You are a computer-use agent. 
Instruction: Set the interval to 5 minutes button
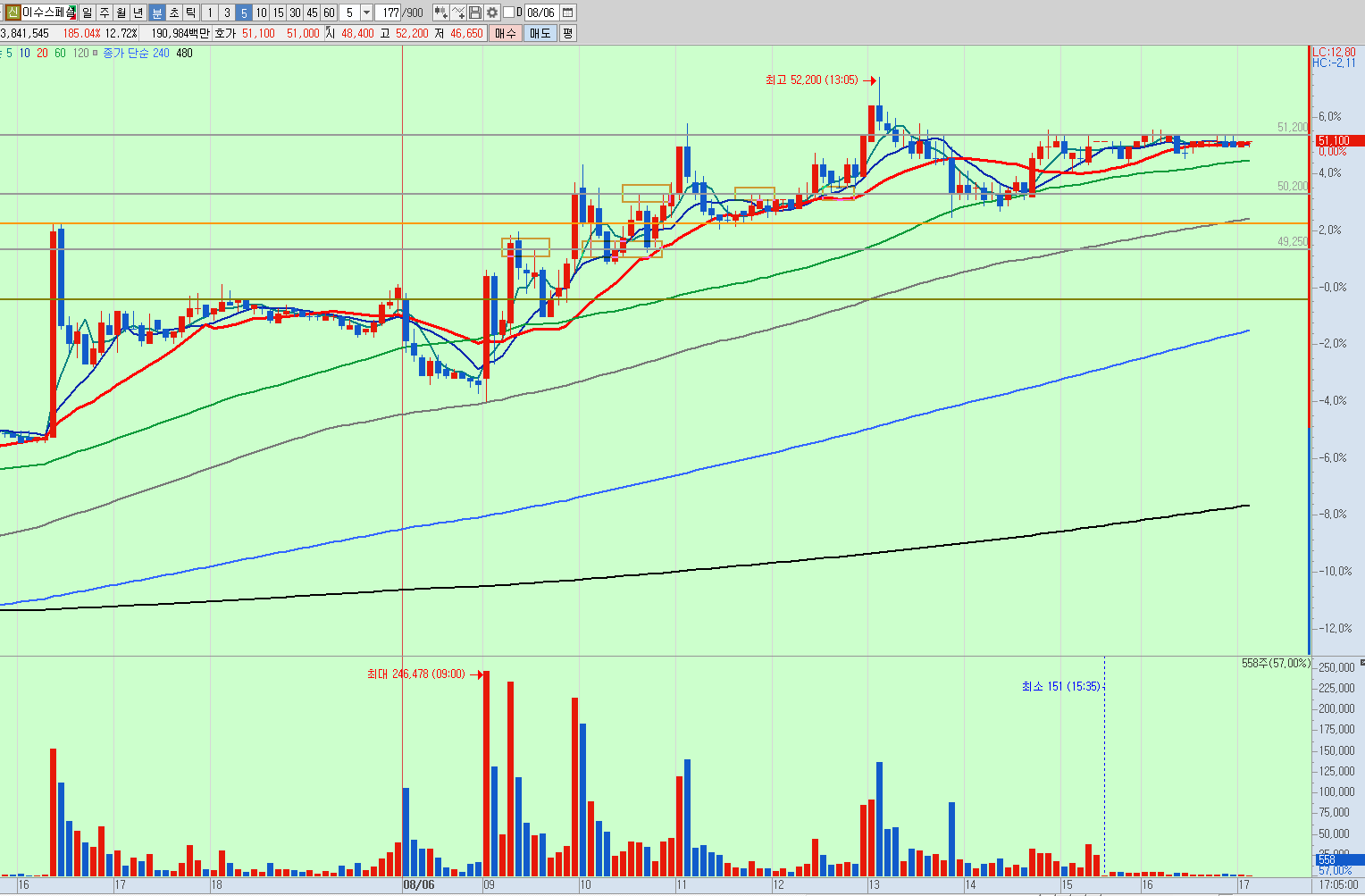[244, 13]
